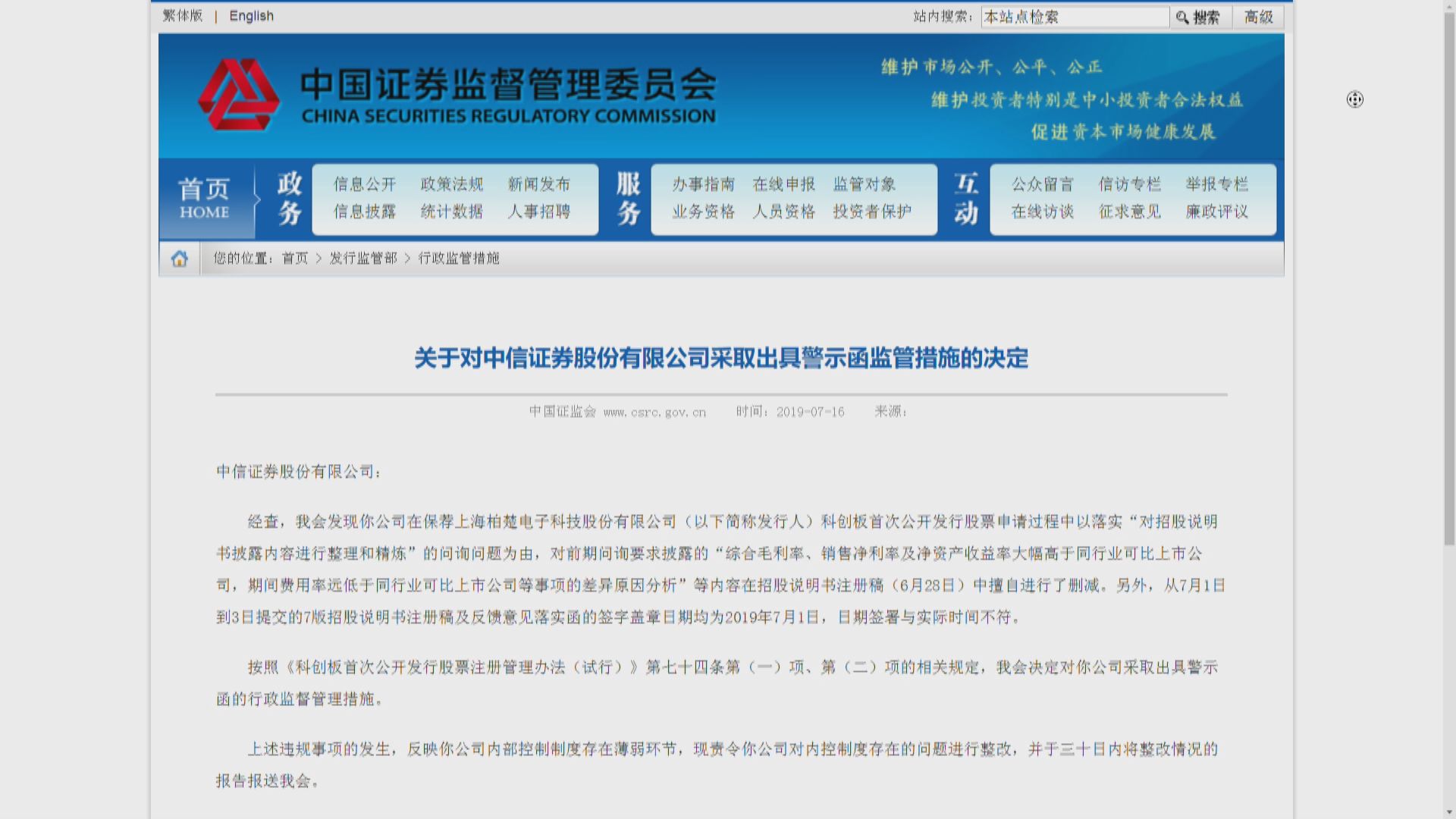Image resolution: width=1456 pixels, height=819 pixels.
Task: Click the English title CHINA SECURITIES REGULATORY COMMISSION
Action: pos(508,116)
